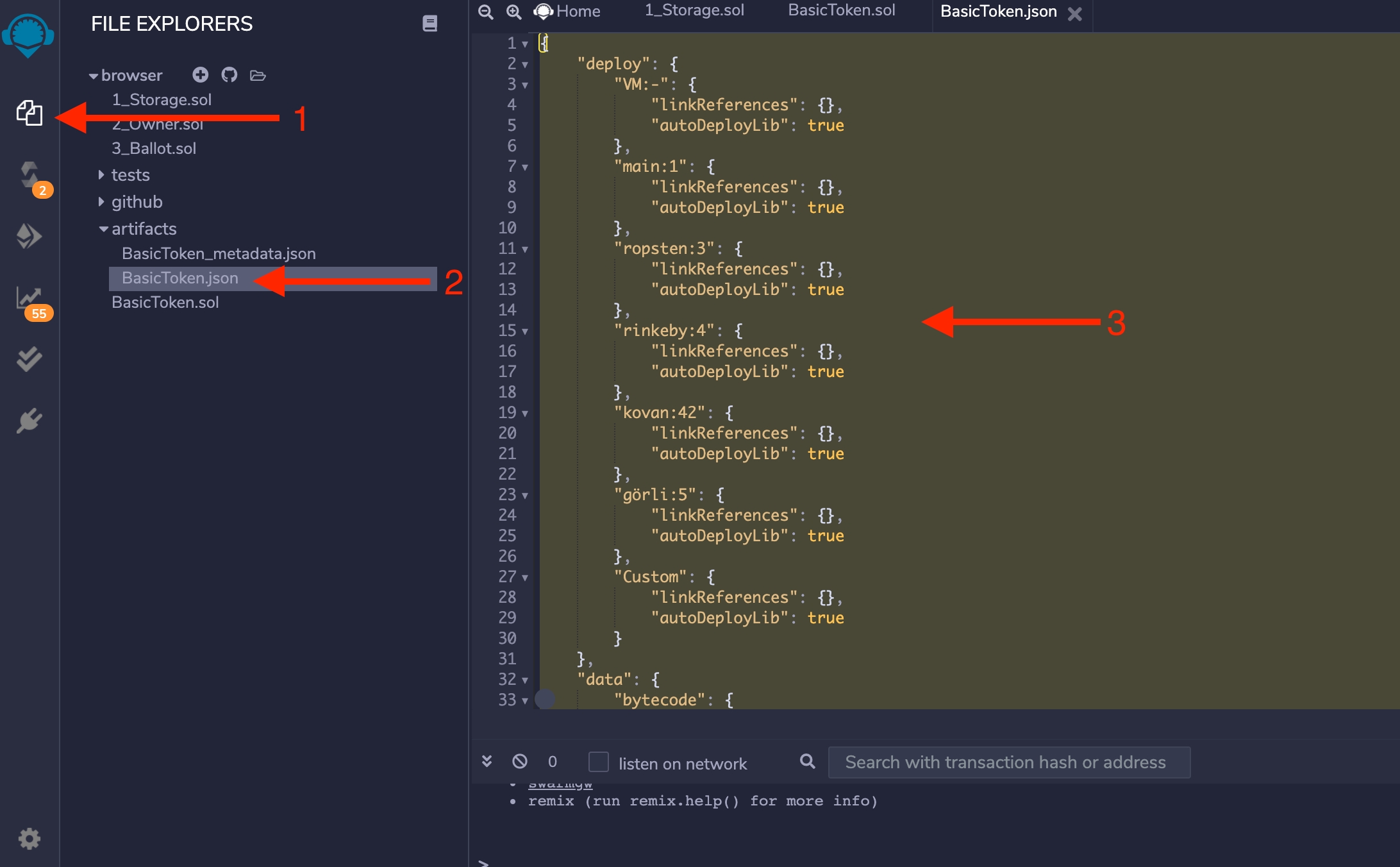
Task: Open the Solidity unit testing icon
Action: point(29,359)
